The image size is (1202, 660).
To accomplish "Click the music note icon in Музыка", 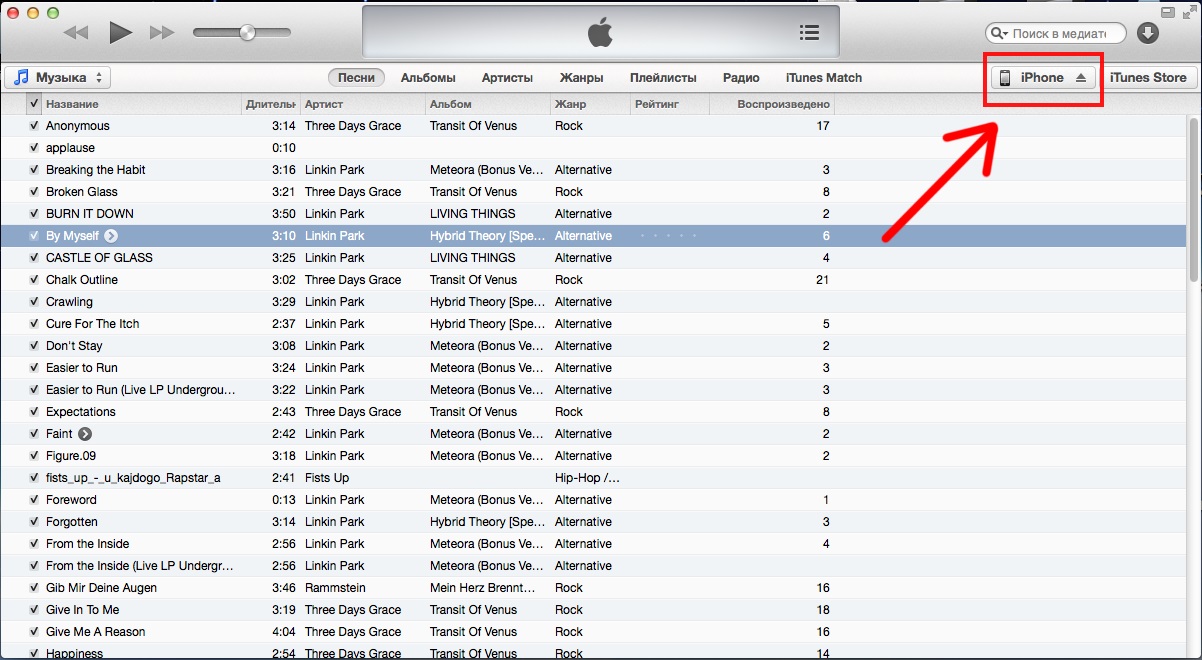I will (21, 78).
